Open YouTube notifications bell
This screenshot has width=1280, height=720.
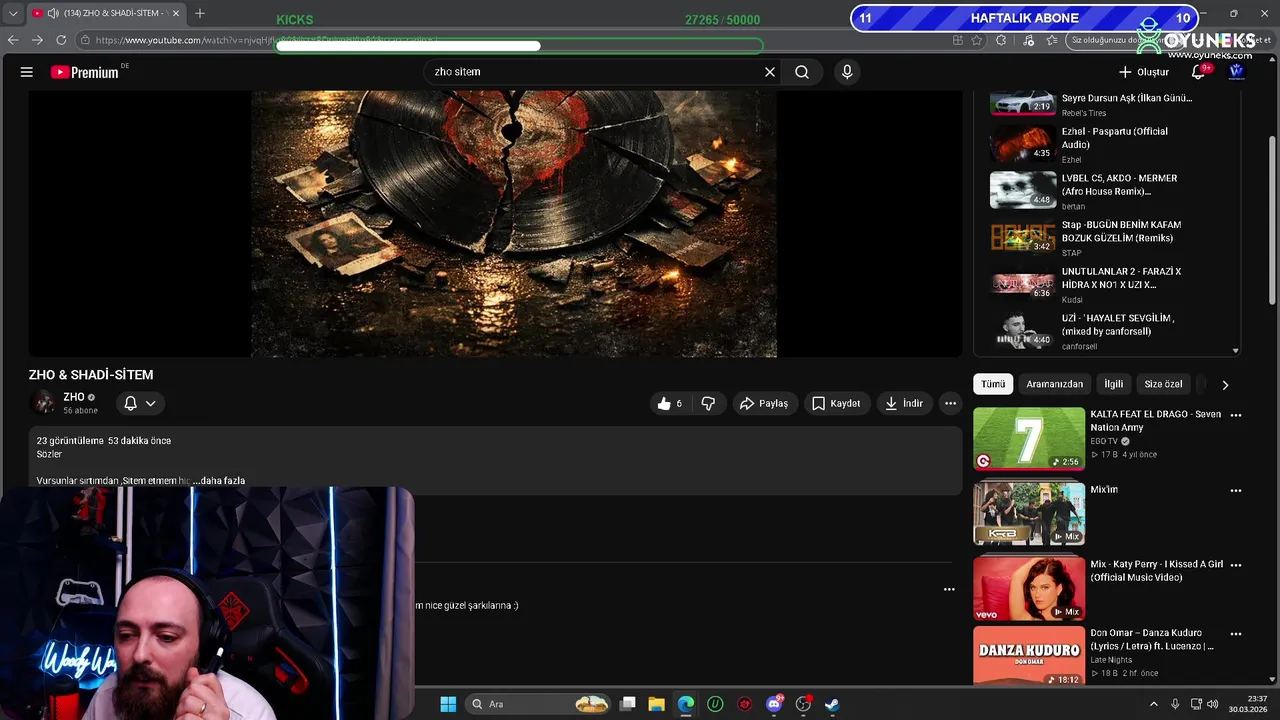[x=1198, y=72]
